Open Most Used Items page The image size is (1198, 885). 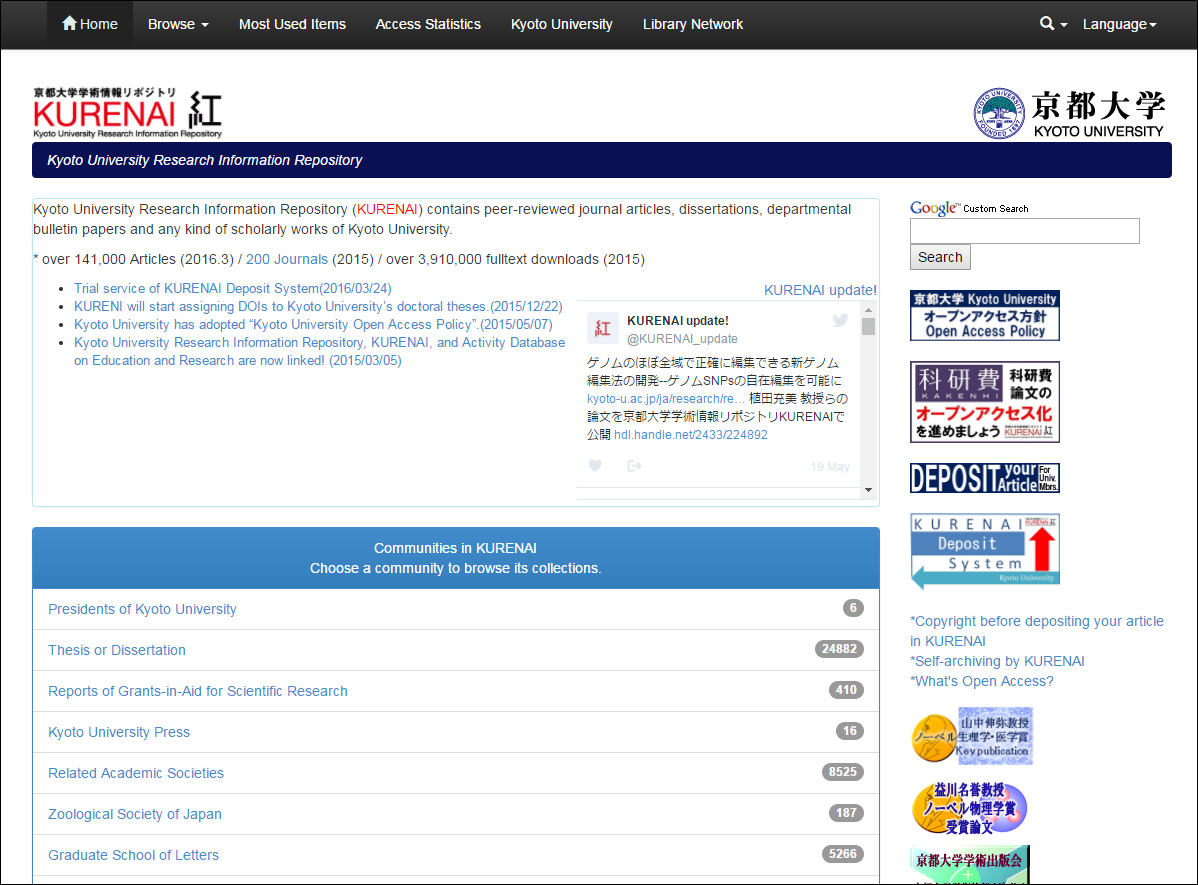click(x=293, y=24)
